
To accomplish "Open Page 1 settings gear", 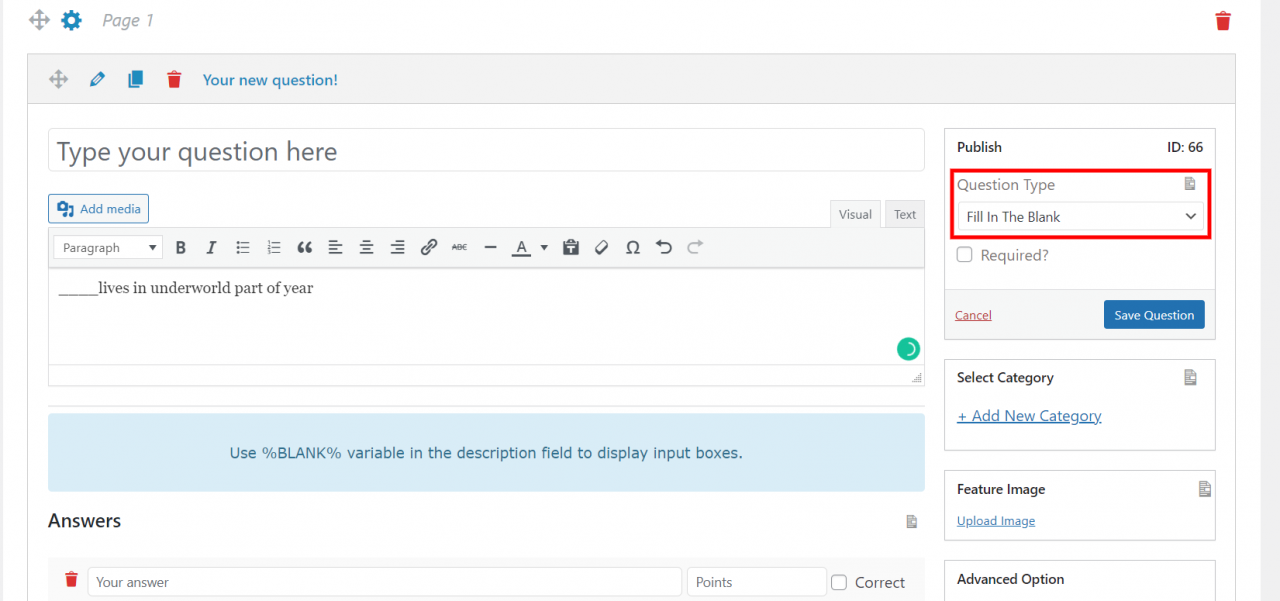I will [71, 20].
